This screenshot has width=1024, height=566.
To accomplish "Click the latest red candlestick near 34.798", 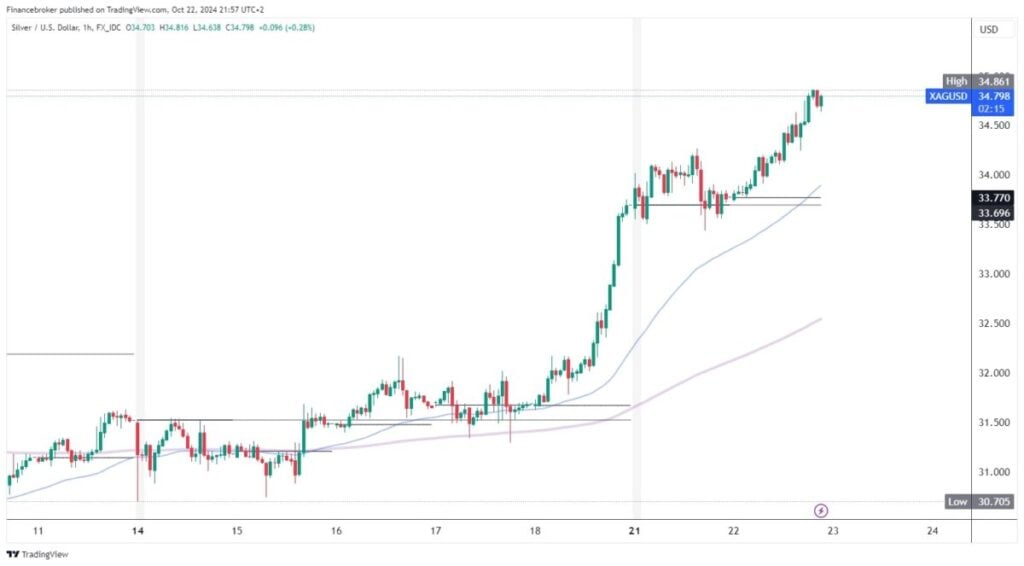I will coord(820,101).
